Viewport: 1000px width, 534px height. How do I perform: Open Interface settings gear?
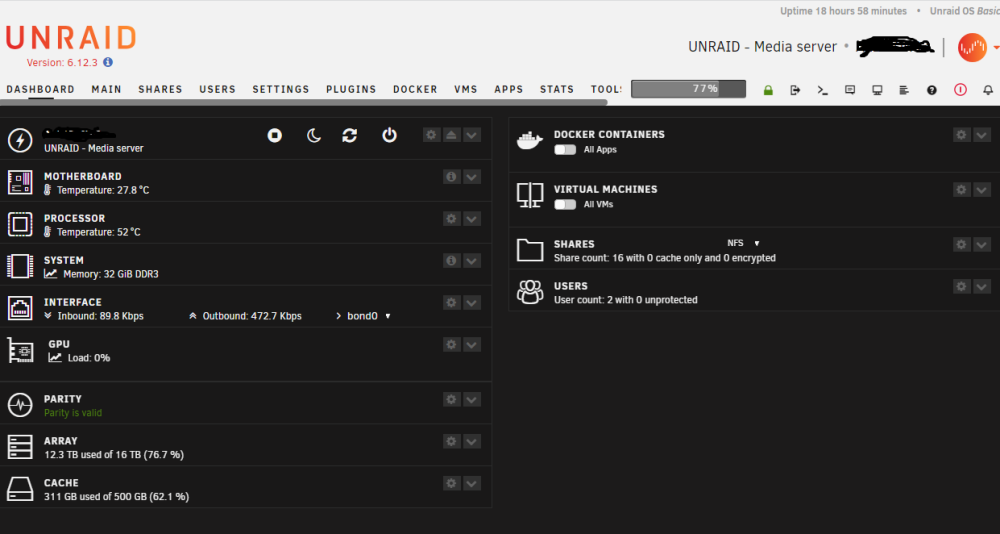pos(452,302)
